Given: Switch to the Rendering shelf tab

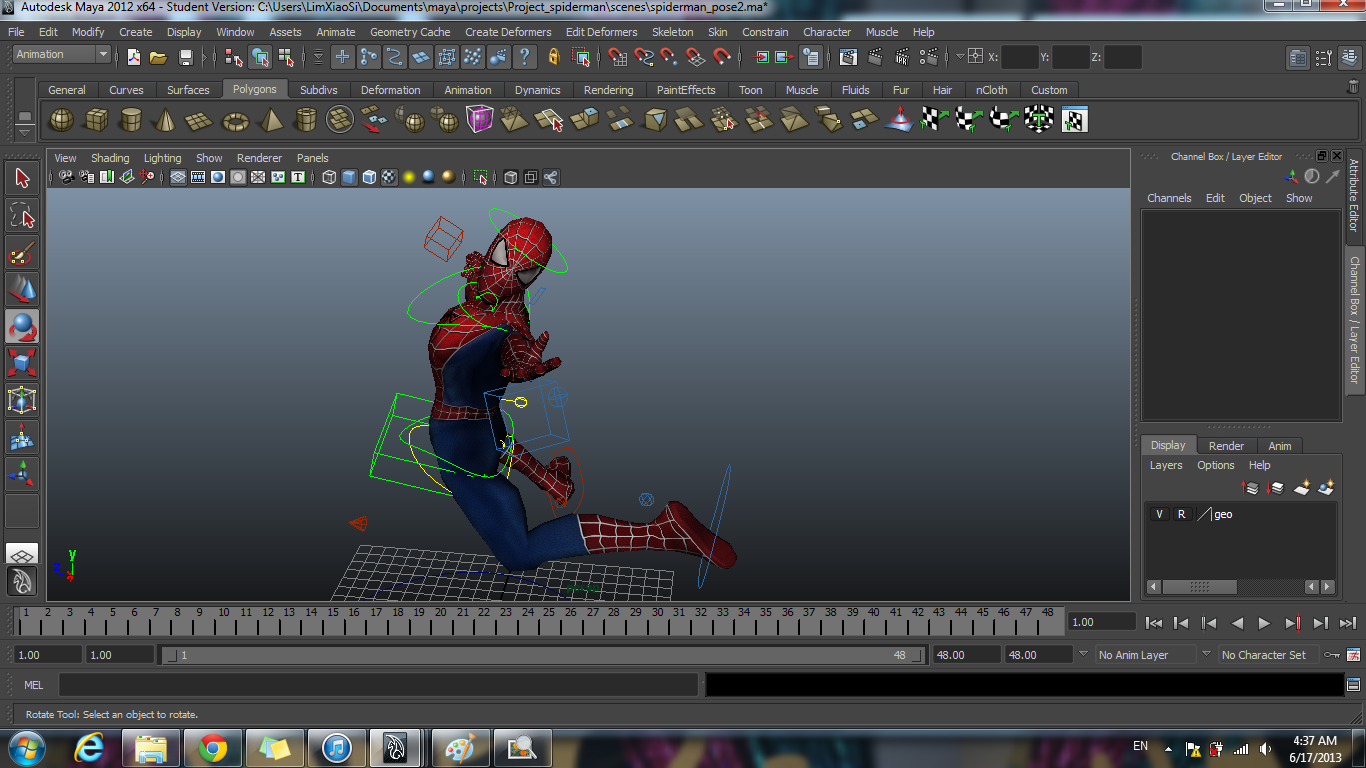Looking at the screenshot, I should coord(608,90).
